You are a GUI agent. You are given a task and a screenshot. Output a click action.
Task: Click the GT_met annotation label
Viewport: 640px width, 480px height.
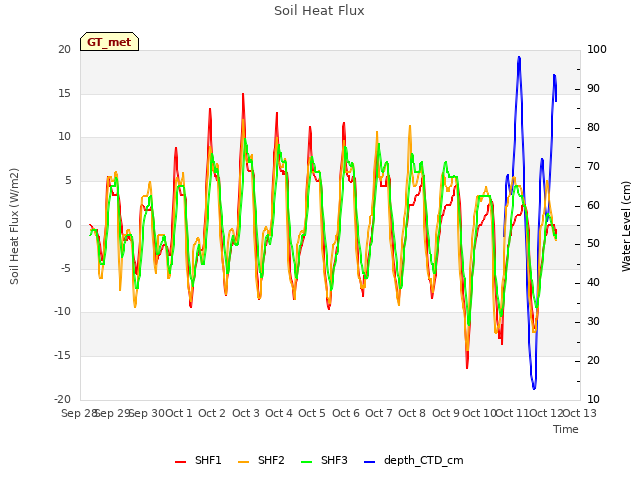[x=109, y=42]
